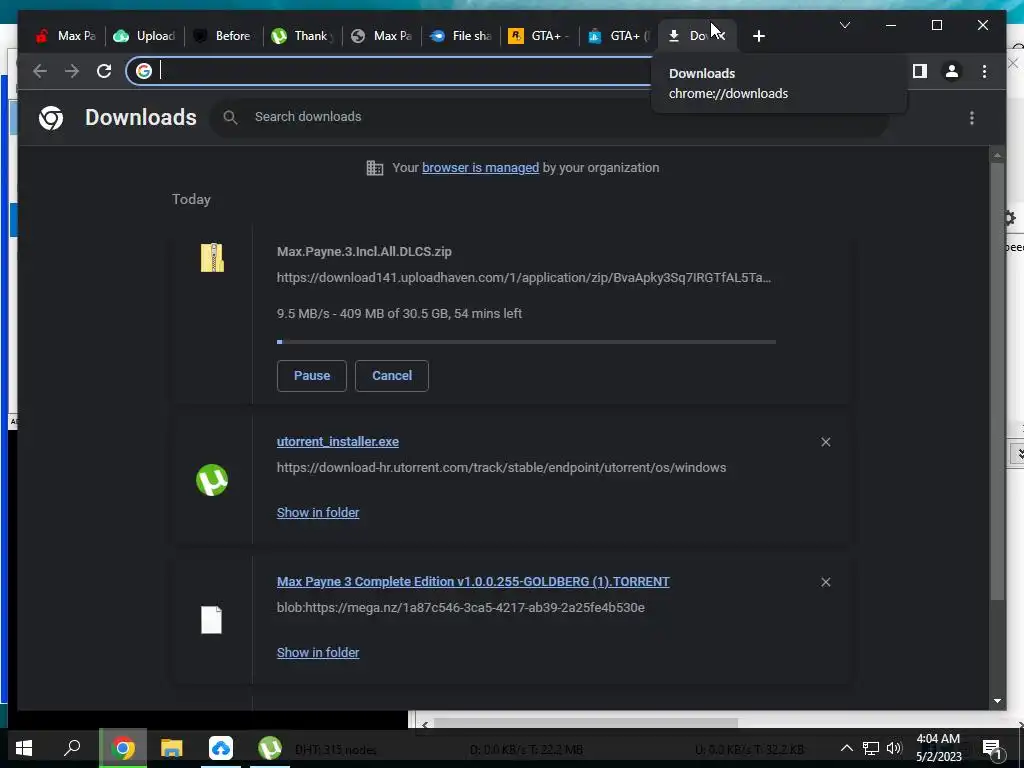Click the network tray icon
The height and width of the screenshot is (768, 1024).
(871, 748)
